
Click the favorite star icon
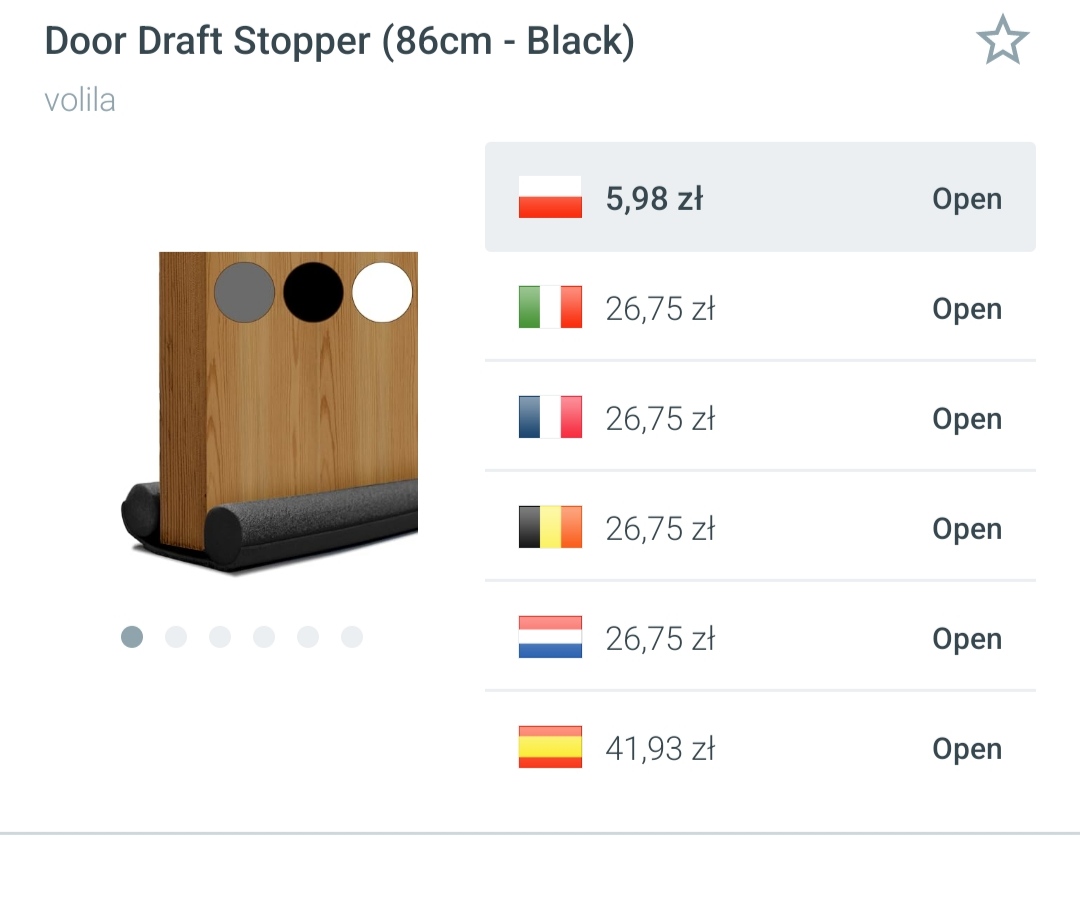click(1002, 40)
